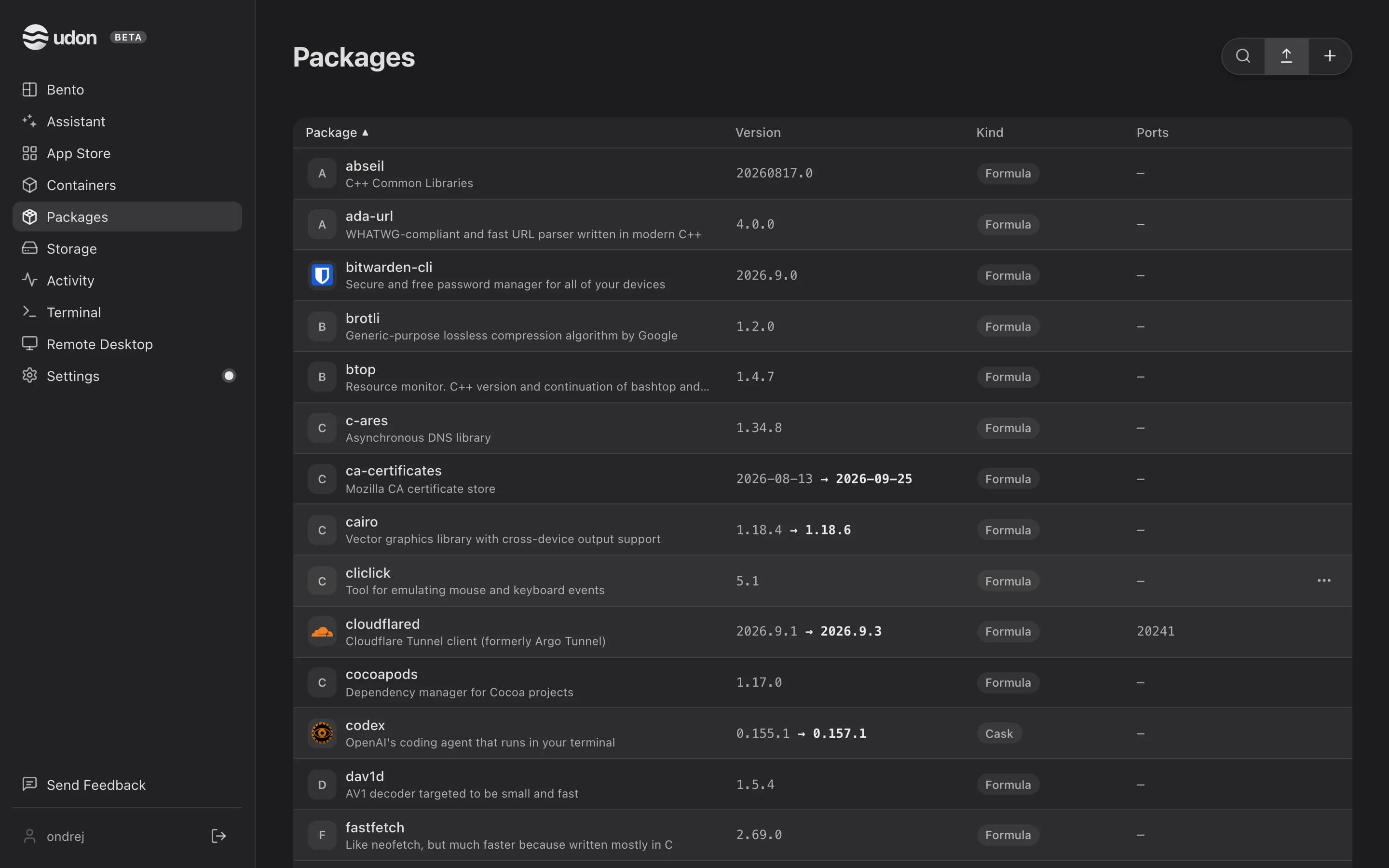Click ada-url version 4.0.0
1389x868 pixels.
tap(755, 224)
